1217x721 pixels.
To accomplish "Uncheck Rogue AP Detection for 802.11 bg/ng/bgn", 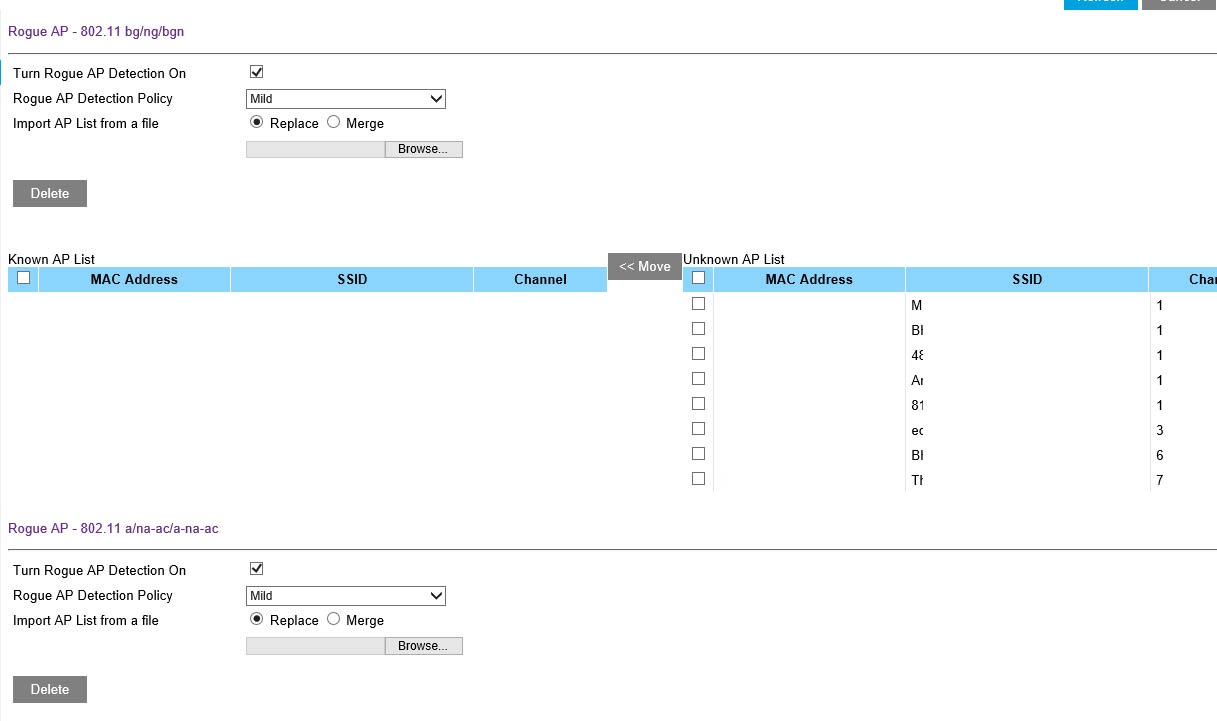I will coord(256,72).
